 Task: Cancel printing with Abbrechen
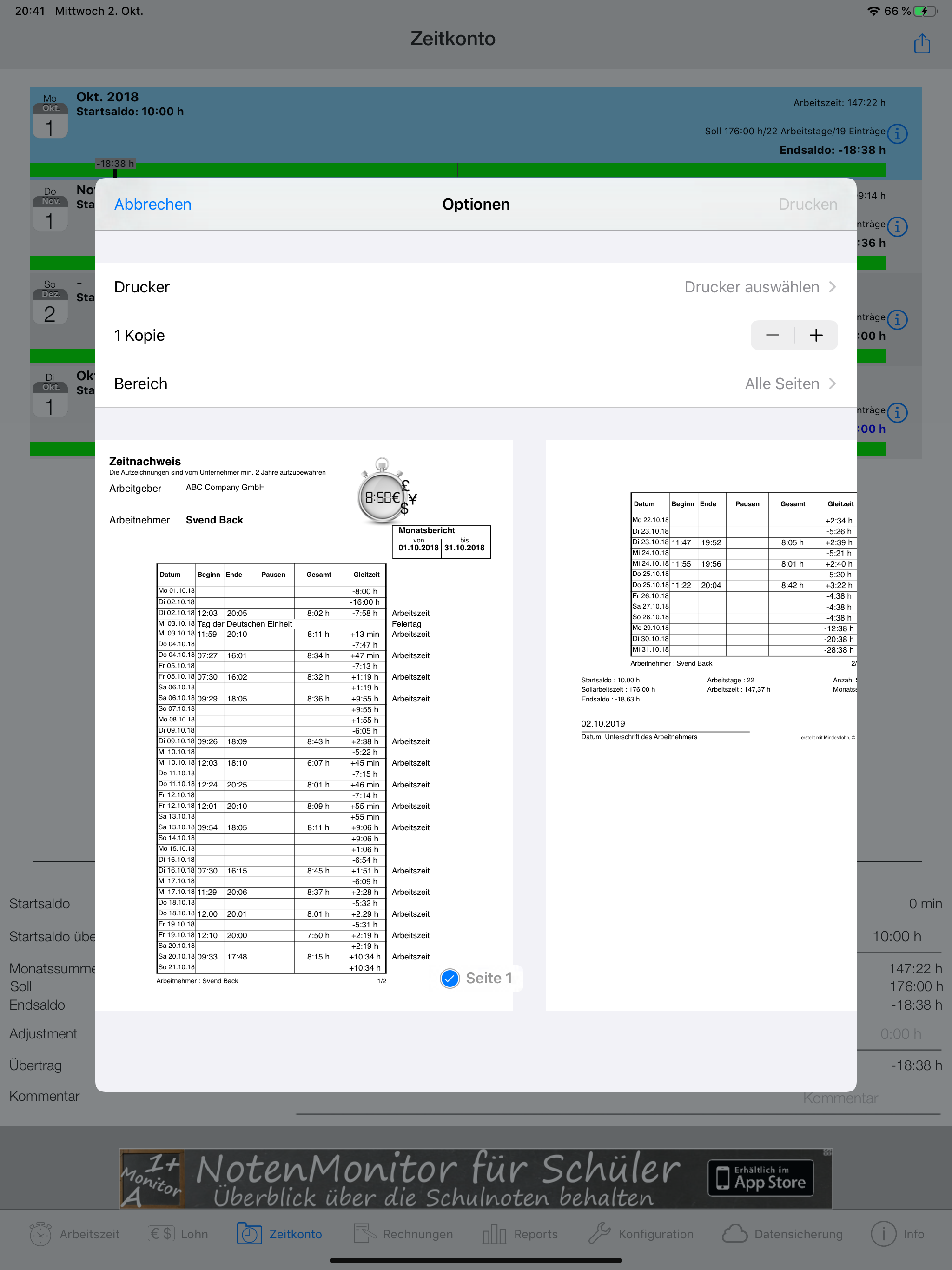(x=153, y=205)
